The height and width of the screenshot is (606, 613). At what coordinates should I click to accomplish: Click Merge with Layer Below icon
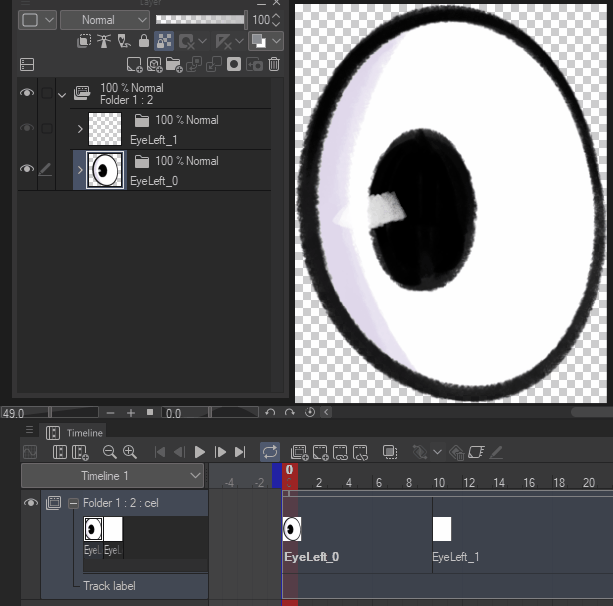(214, 65)
